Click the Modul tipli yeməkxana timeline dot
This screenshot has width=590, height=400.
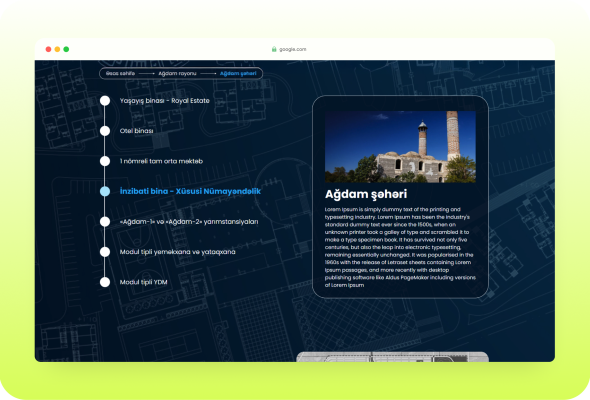[x=105, y=252]
